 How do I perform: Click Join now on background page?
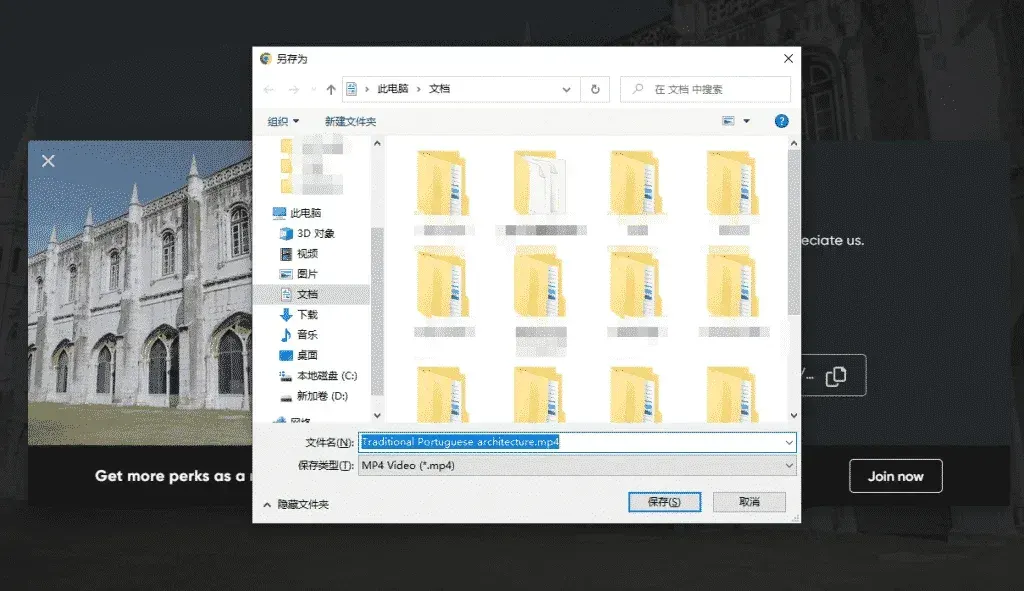click(x=895, y=476)
